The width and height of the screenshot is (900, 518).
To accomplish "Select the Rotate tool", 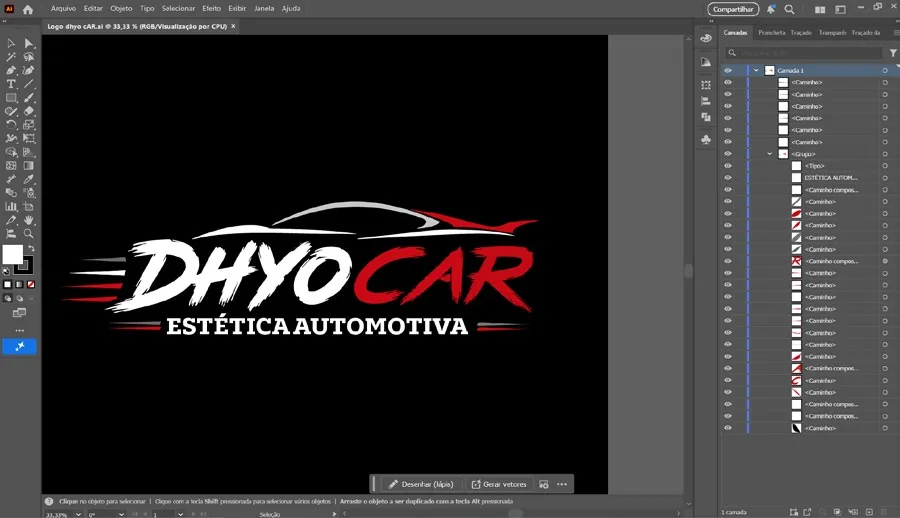I will [11, 125].
